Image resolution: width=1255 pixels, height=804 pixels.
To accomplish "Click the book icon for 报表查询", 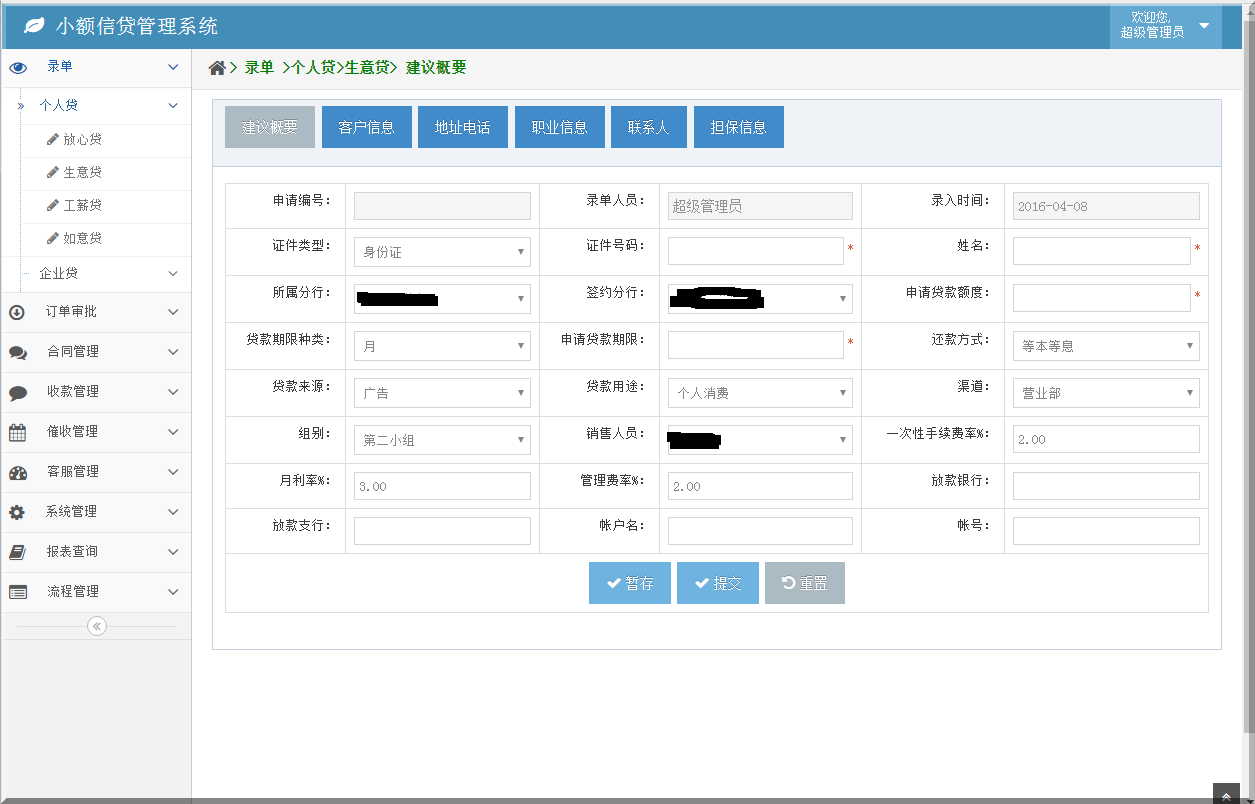I will (x=18, y=552).
